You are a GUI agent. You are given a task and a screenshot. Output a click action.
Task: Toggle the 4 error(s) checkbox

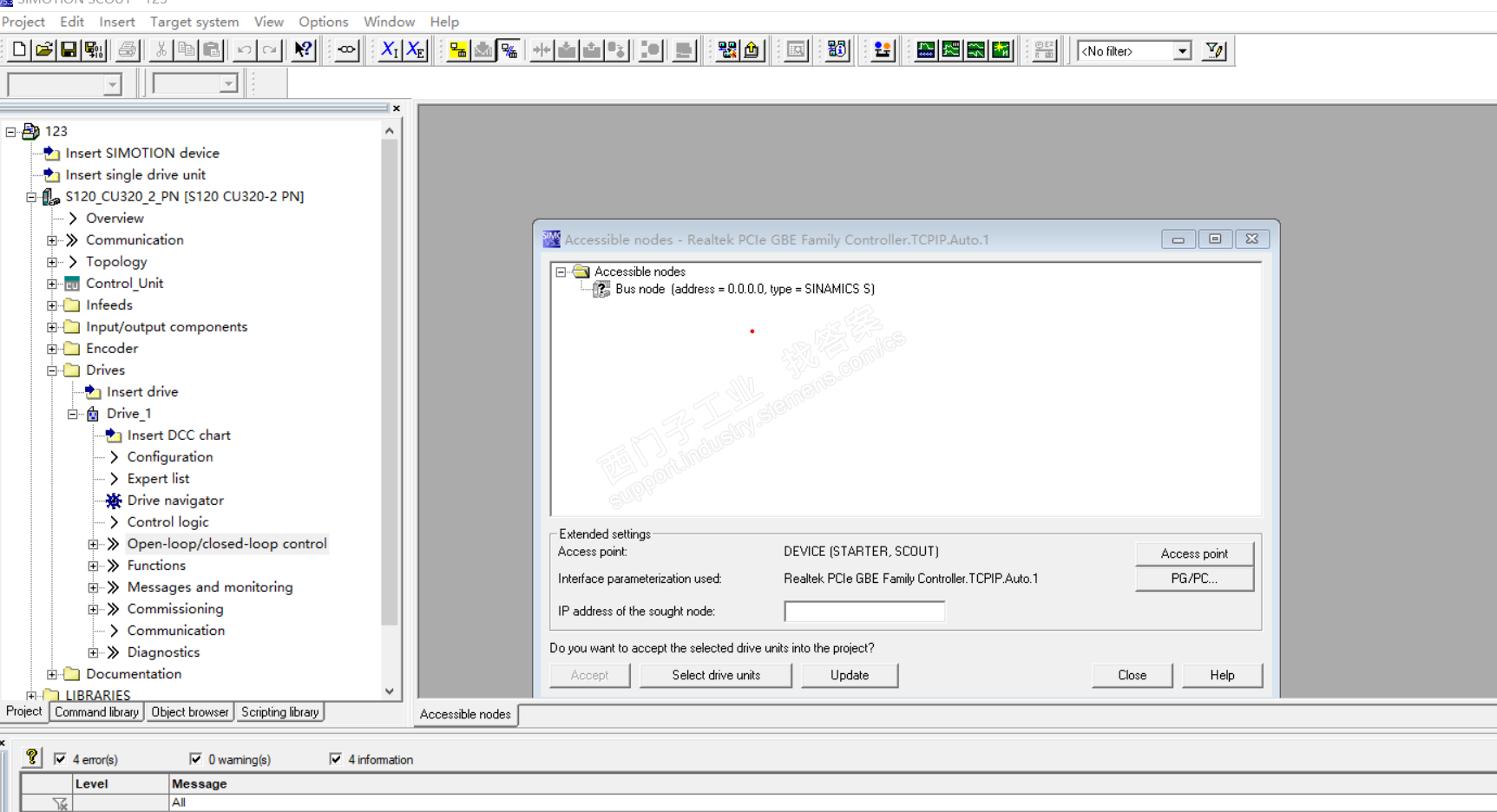click(60, 759)
